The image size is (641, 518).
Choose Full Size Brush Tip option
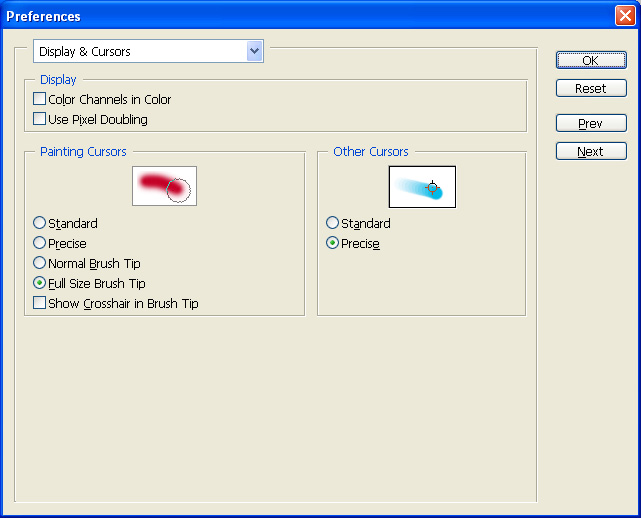pyautogui.click(x=39, y=283)
